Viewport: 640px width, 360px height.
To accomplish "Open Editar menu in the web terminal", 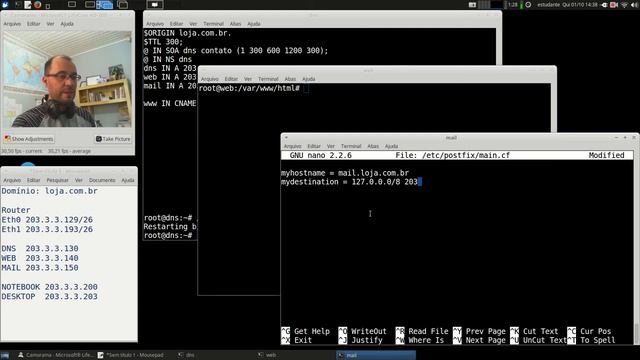I will tap(231, 79).
